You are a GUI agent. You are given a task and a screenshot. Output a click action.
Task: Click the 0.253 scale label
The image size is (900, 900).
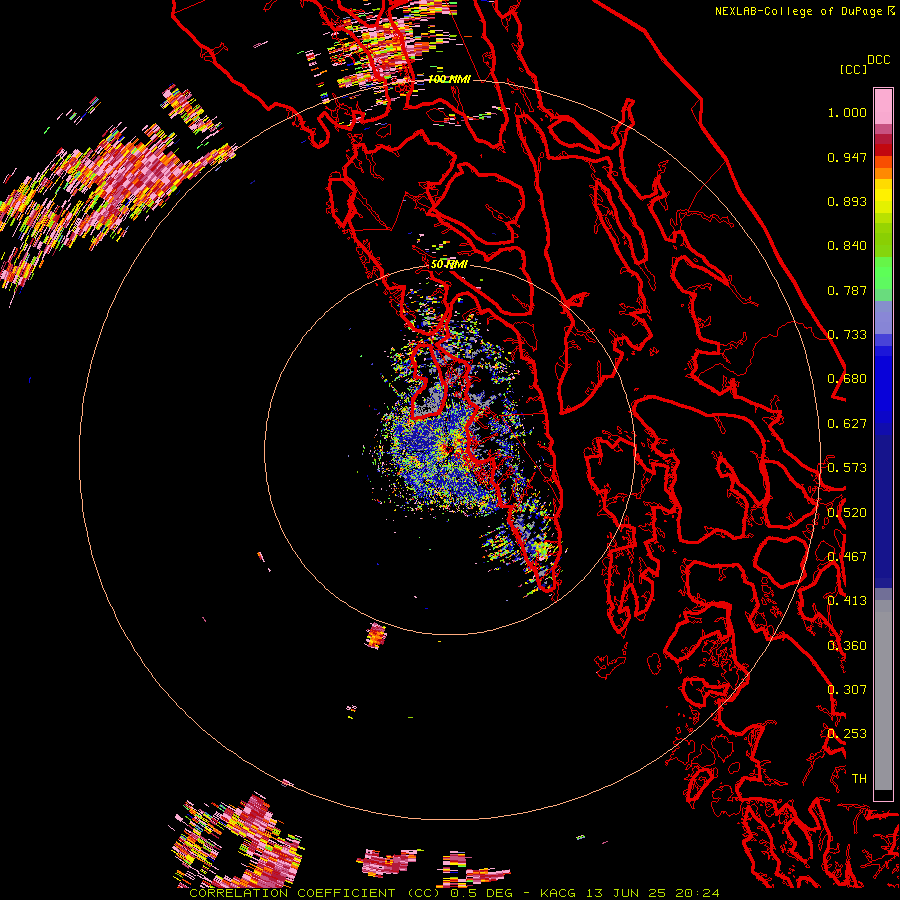tap(847, 734)
